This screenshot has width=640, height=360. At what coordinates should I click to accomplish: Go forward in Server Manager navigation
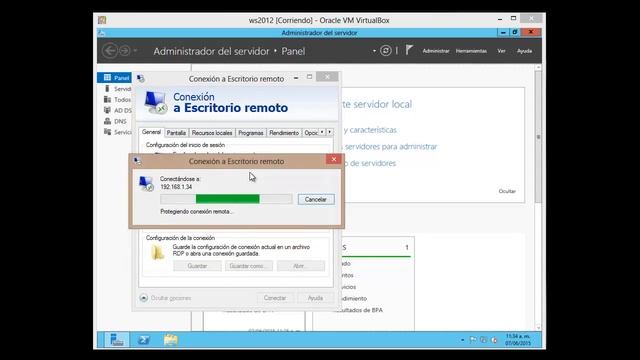pyautogui.click(x=125, y=51)
